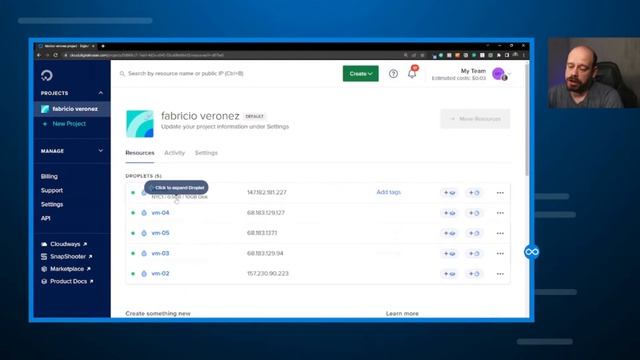Click the project avatar thumbnail

(x=140, y=124)
